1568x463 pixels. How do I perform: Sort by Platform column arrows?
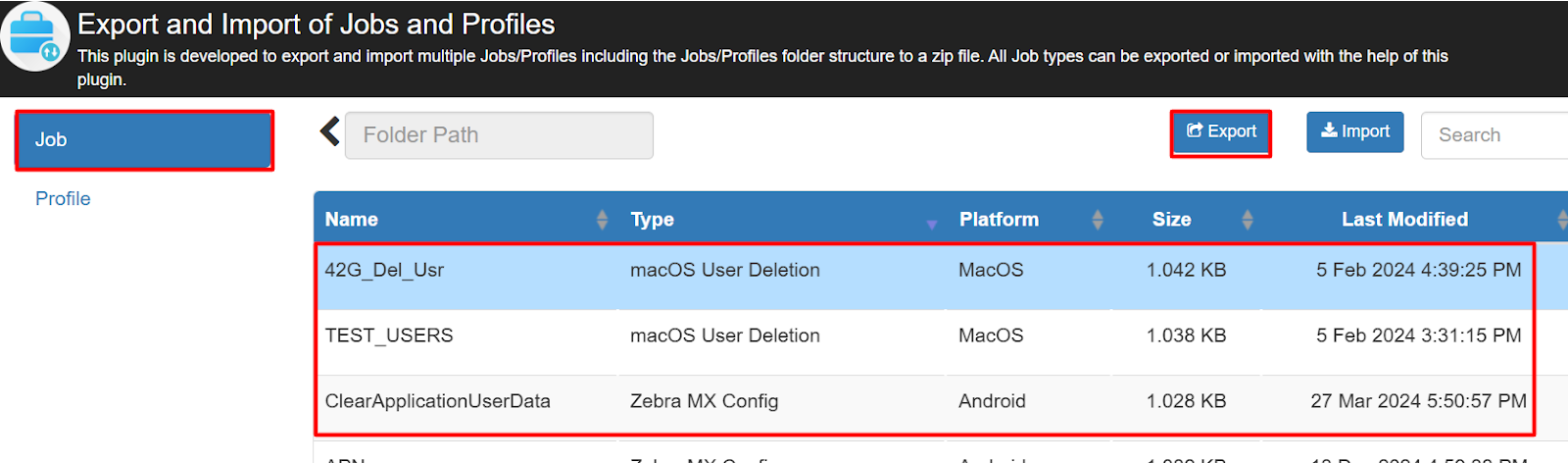tap(1098, 220)
